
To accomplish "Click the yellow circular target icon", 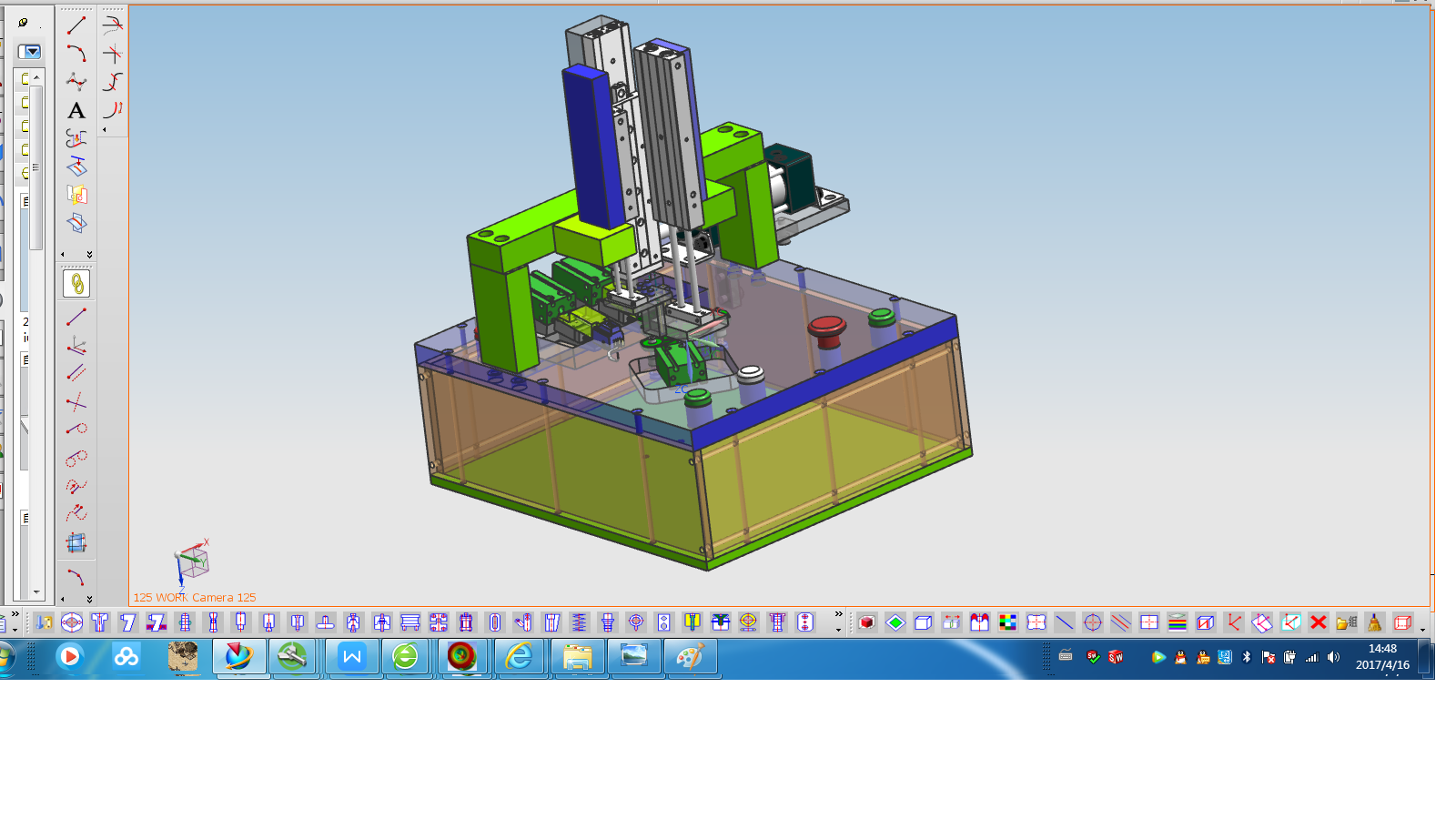I will (748, 622).
